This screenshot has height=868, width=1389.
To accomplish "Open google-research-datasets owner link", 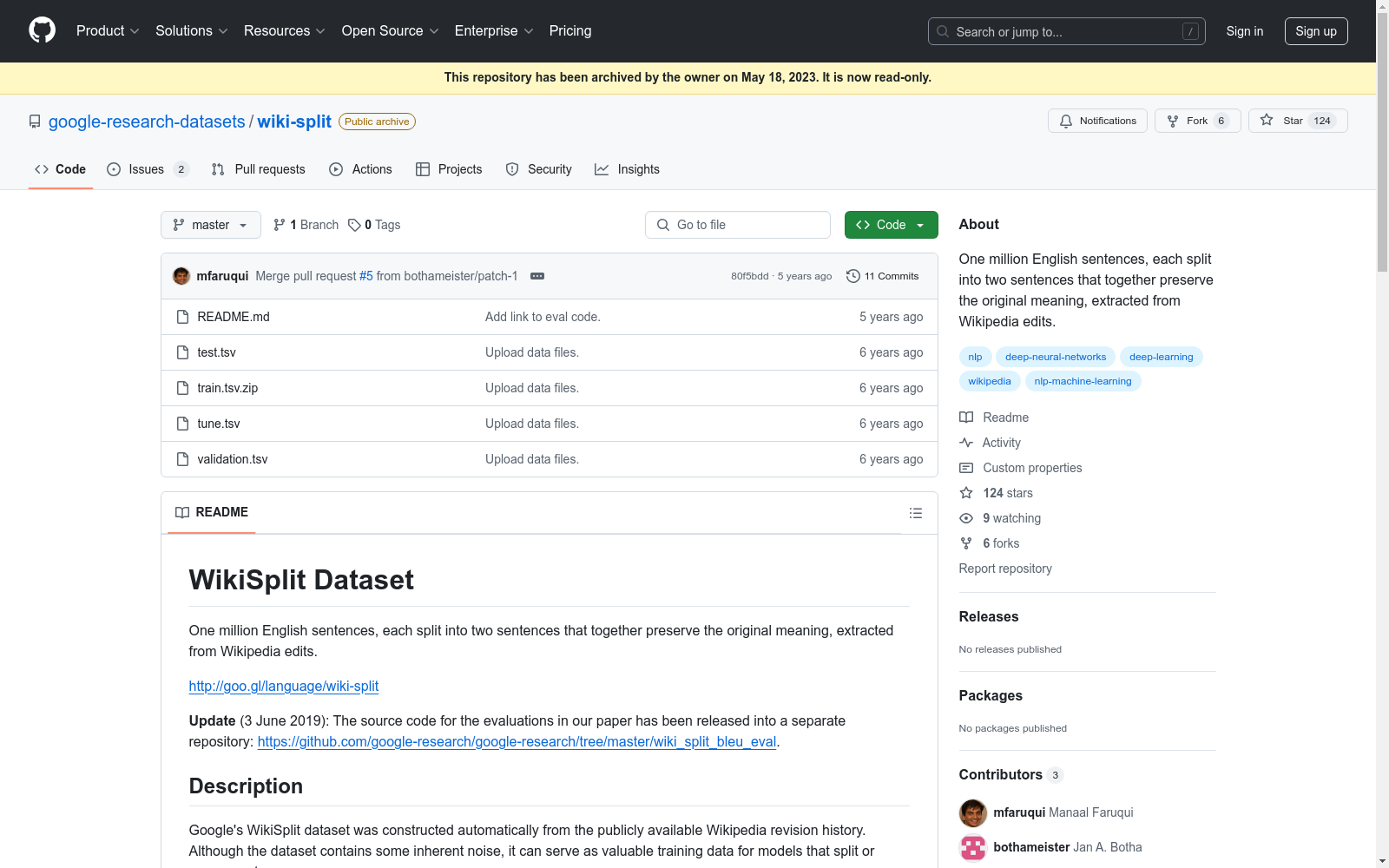I will (x=147, y=122).
